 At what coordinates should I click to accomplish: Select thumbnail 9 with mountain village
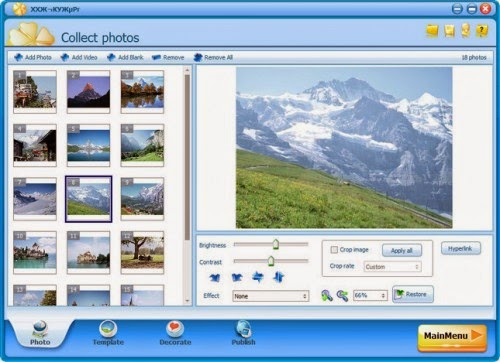tap(142, 199)
